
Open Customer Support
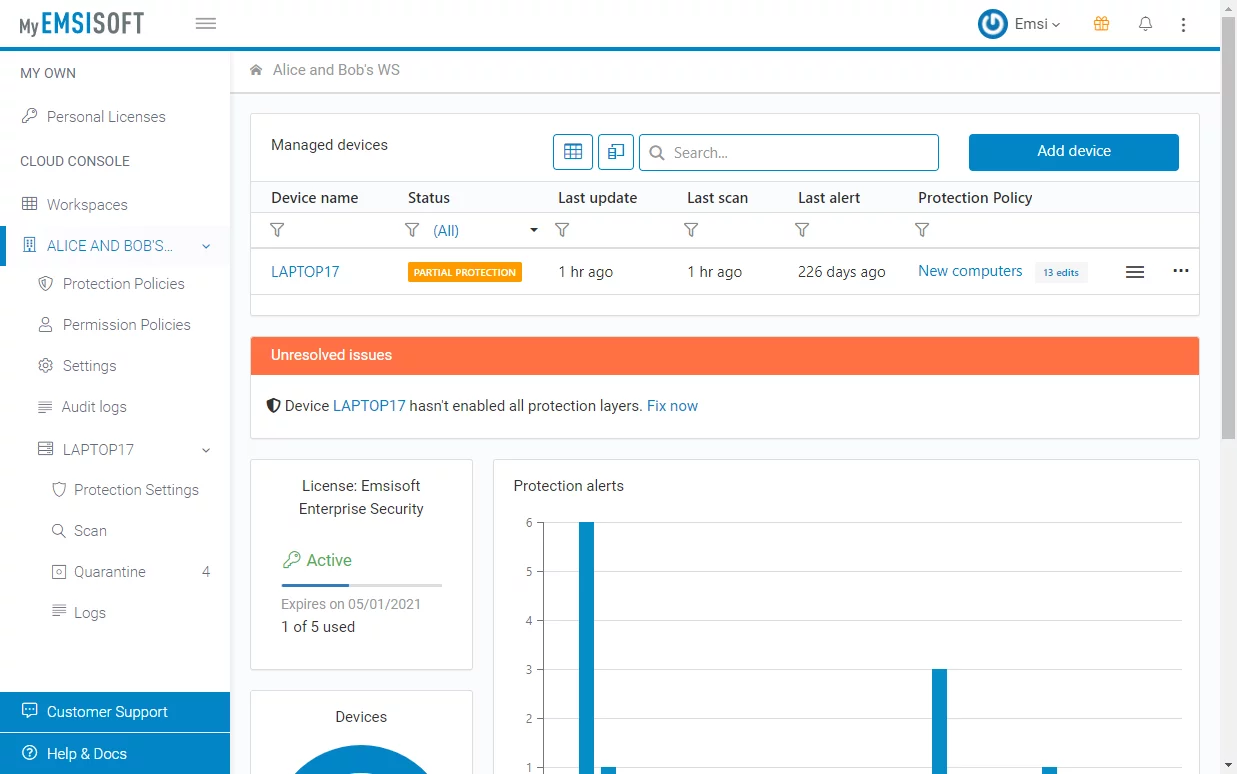[x=115, y=712]
